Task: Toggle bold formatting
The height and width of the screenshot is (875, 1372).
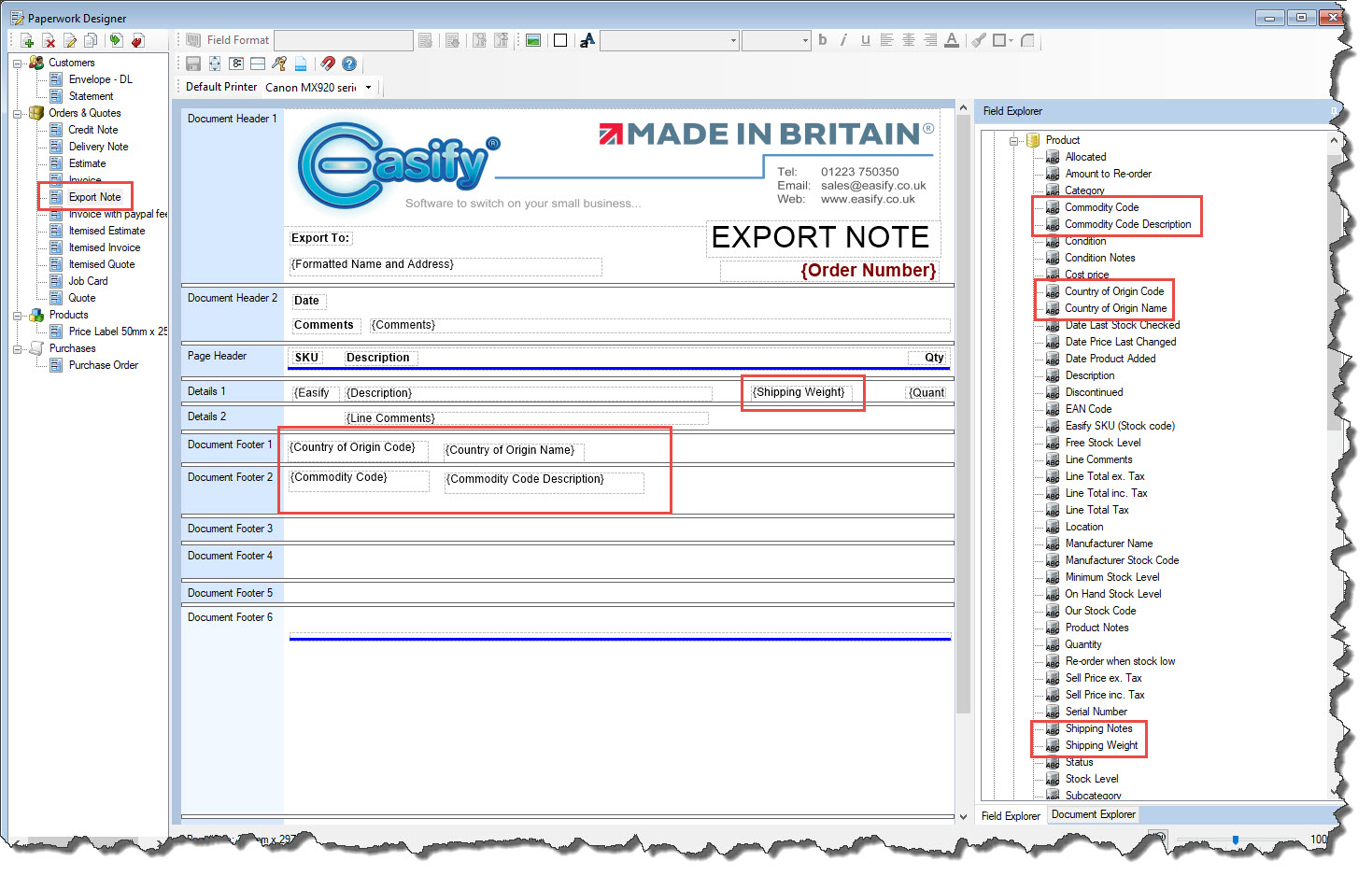Action: (822, 40)
